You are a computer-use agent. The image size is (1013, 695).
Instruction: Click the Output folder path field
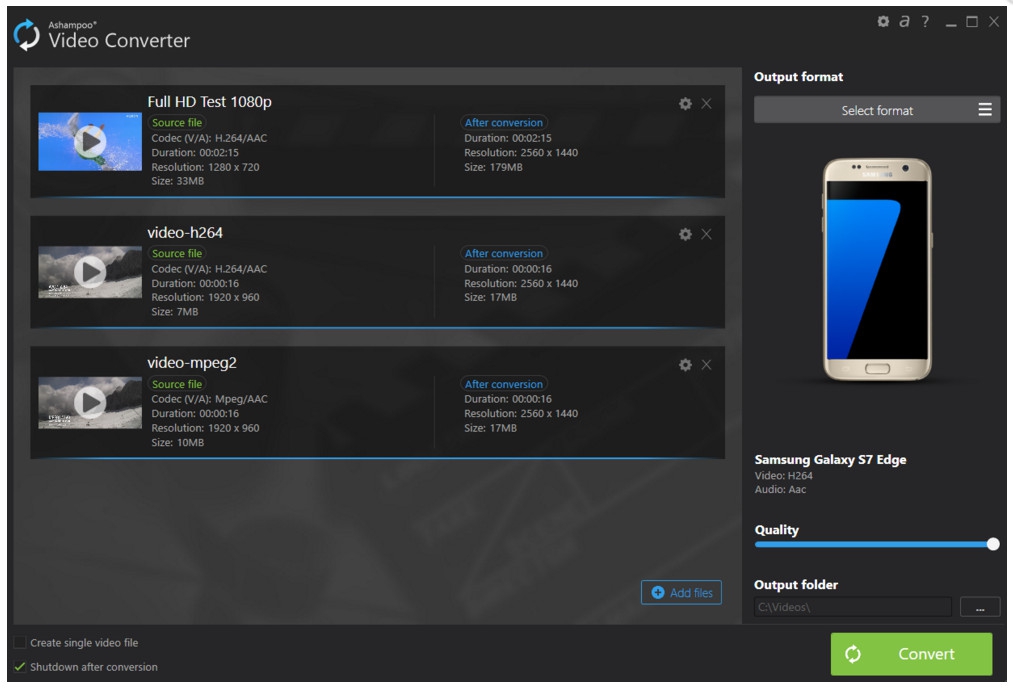[852, 607]
